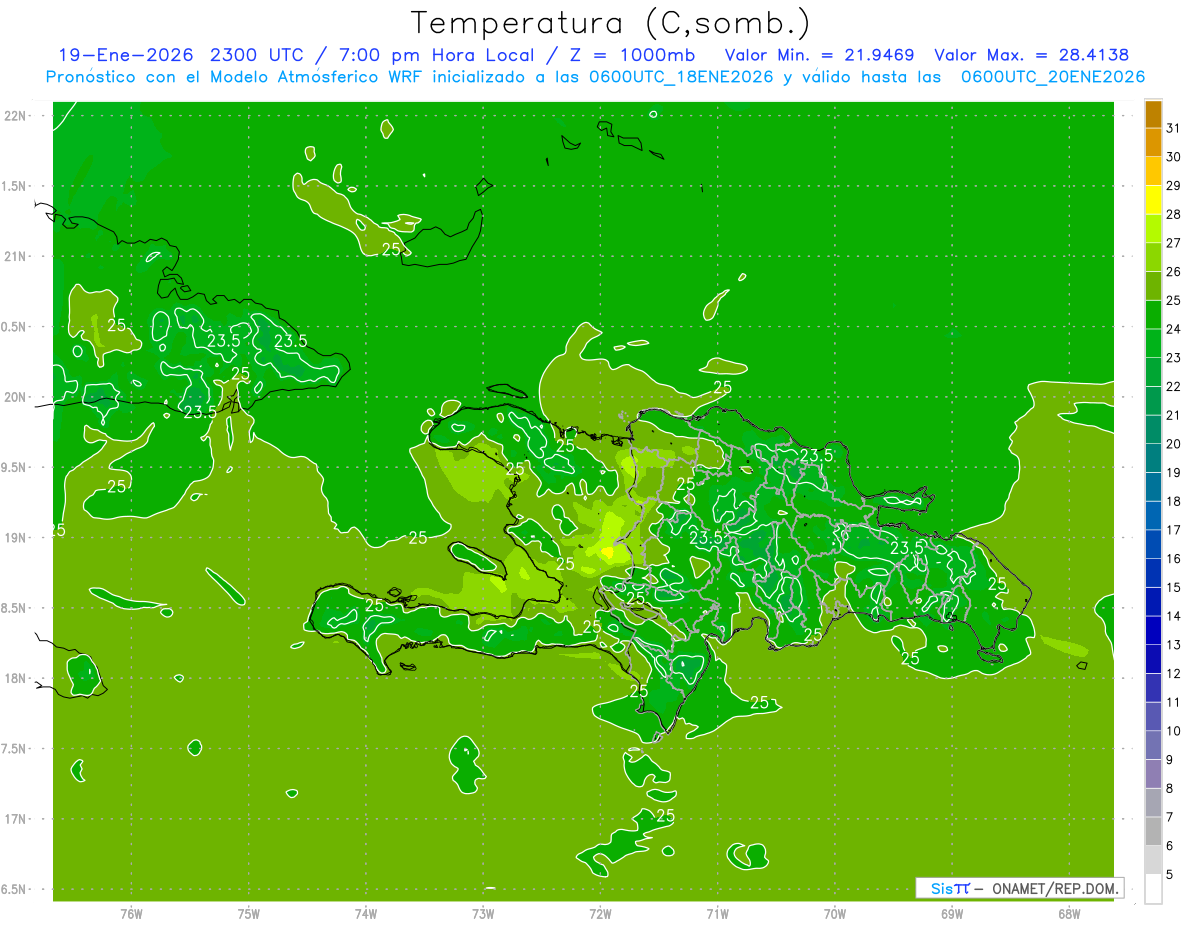Click the "Valor Max. = 28.4138" value
1200x927 pixels.
(1031, 55)
